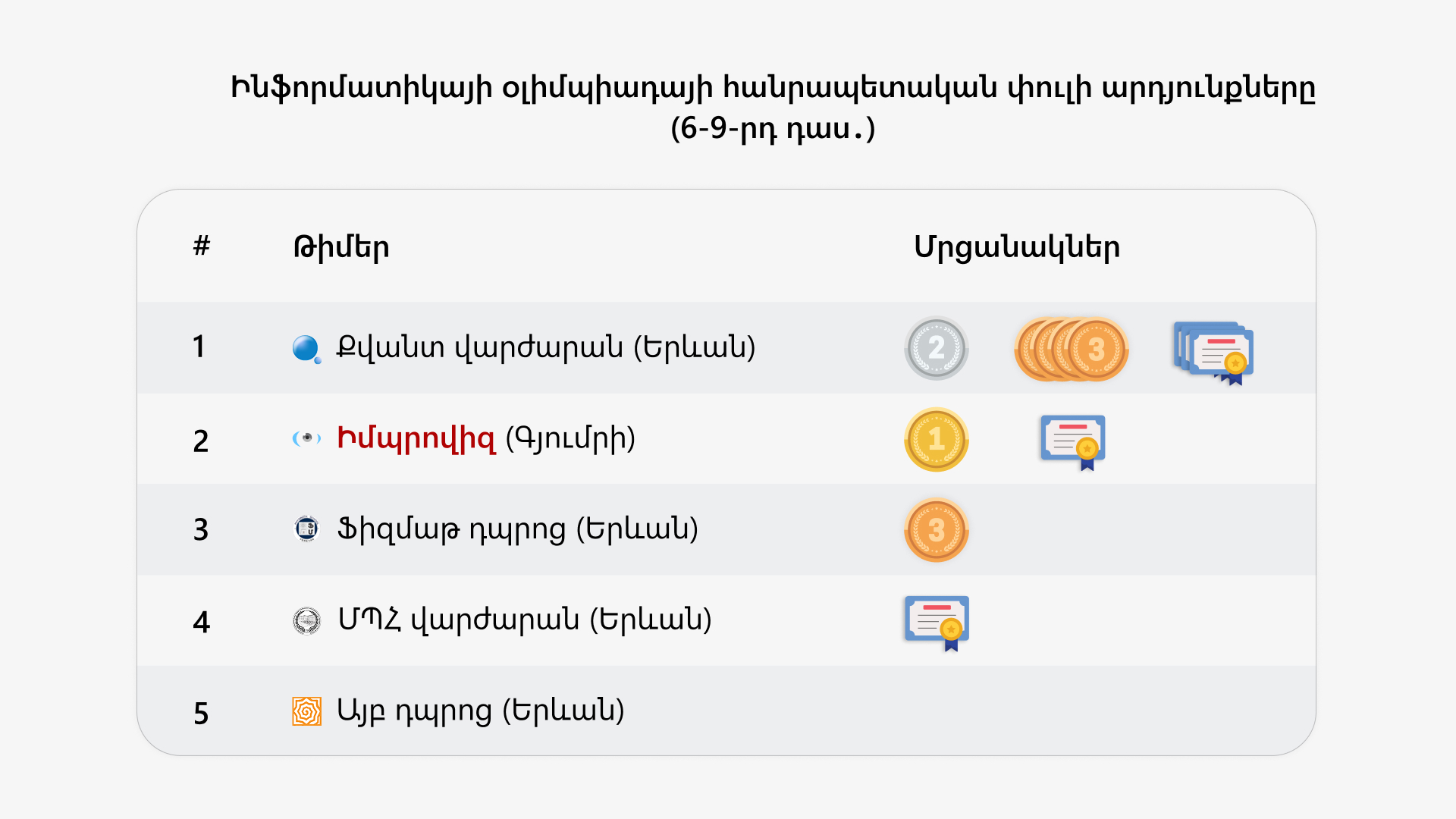Click the bronze medal in the PhysMath row
The height and width of the screenshot is (819, 1456).
pyautogui.click(x=937, y=529)
